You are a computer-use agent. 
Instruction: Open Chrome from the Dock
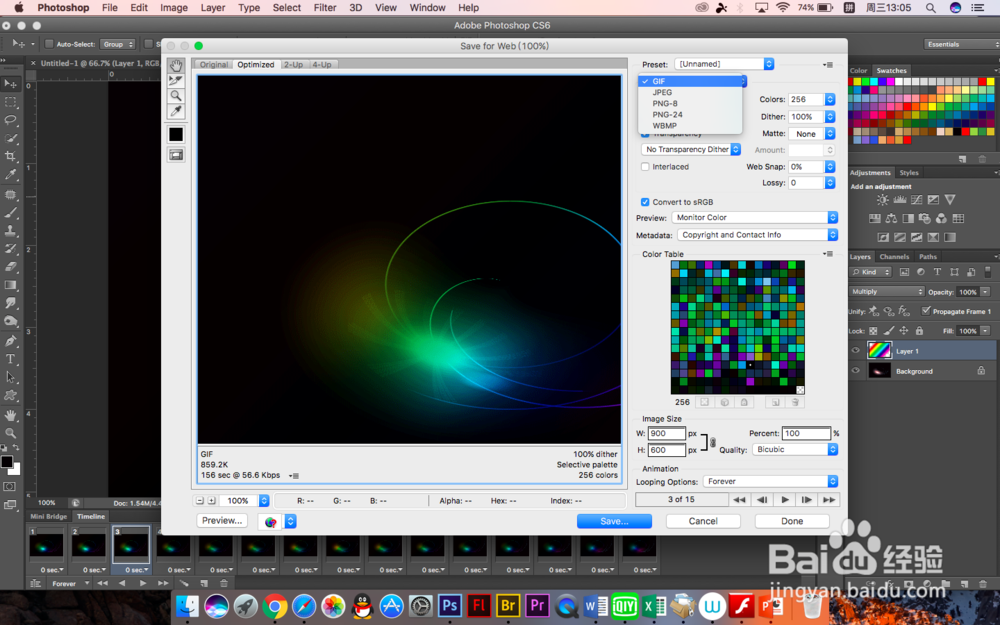[x=275, y=605]
